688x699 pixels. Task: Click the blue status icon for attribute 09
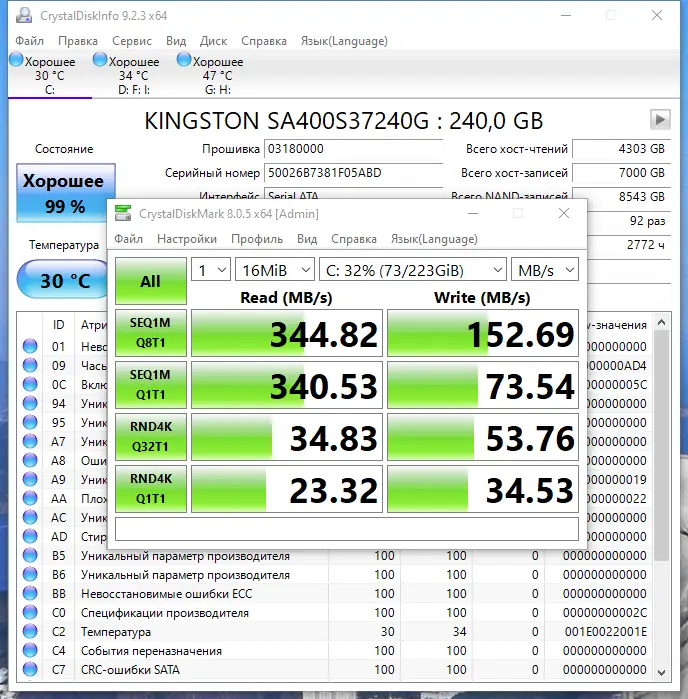pyautogui.click(x=30, y=365)
